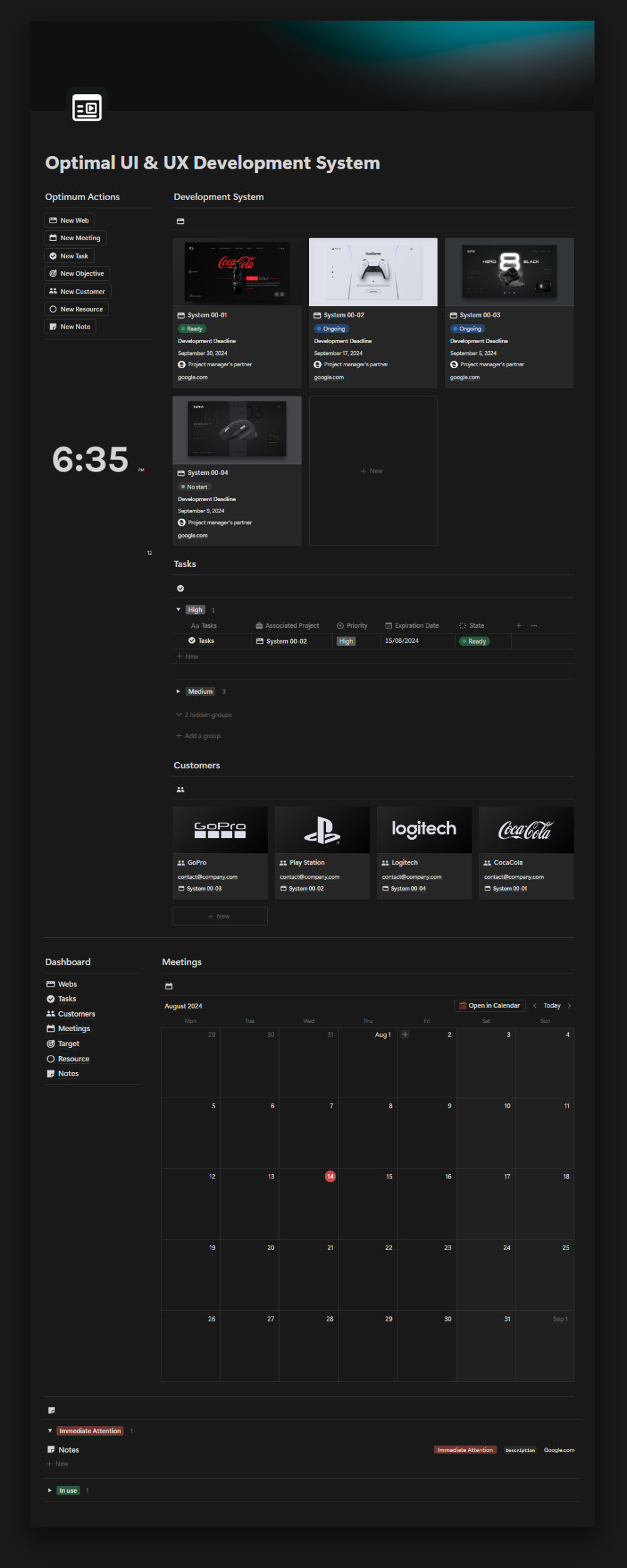The width and height of the screenshot is (627, 1568).
Task: Go to next month with right chevron
Action: point(569,1005)
